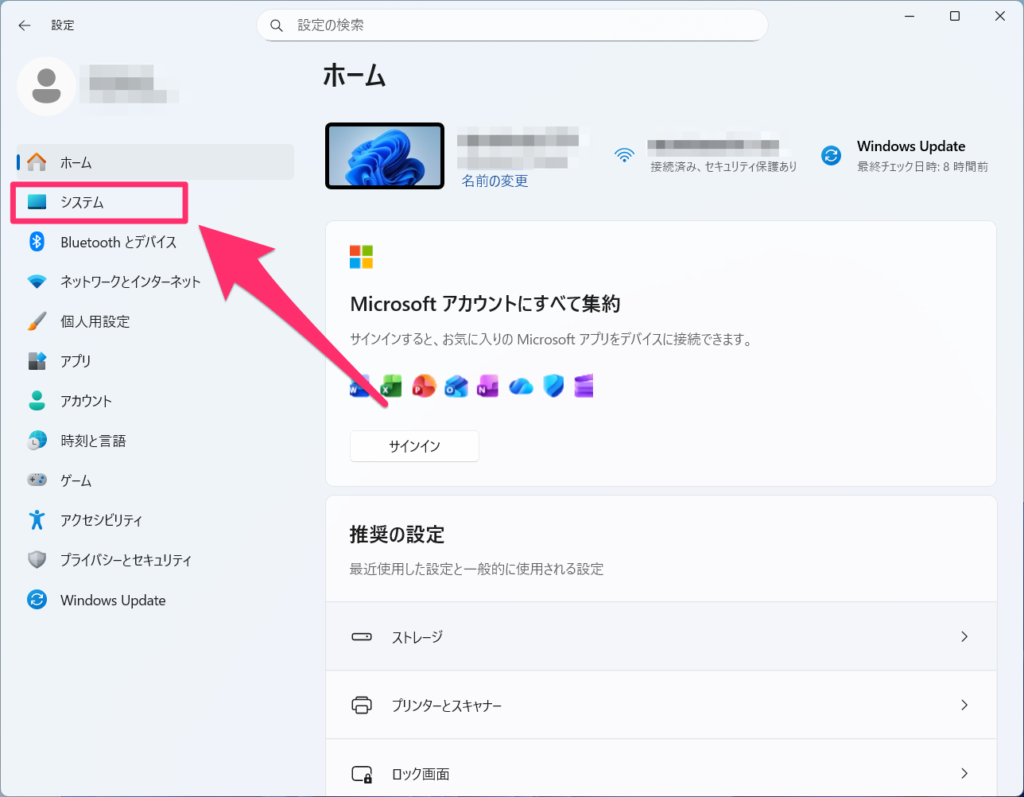
Task: Click the Accounts person icon
Action: (x=37, y=401)
